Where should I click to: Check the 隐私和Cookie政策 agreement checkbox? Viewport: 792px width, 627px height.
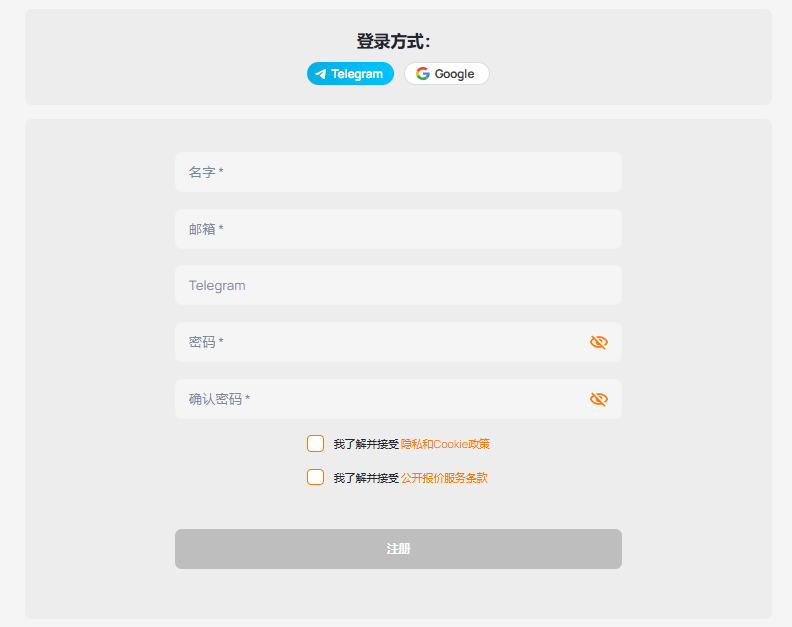click(315, 444)
